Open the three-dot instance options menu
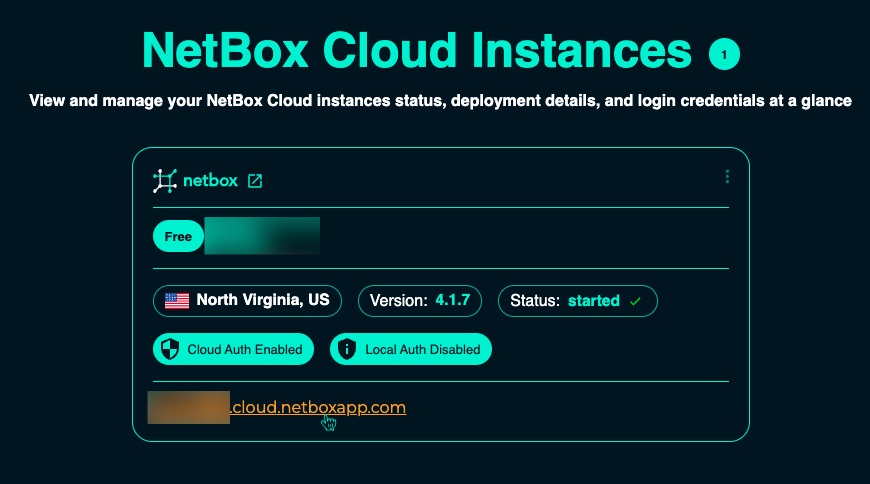Screen dimensions: 870x484 coord(727,177)
